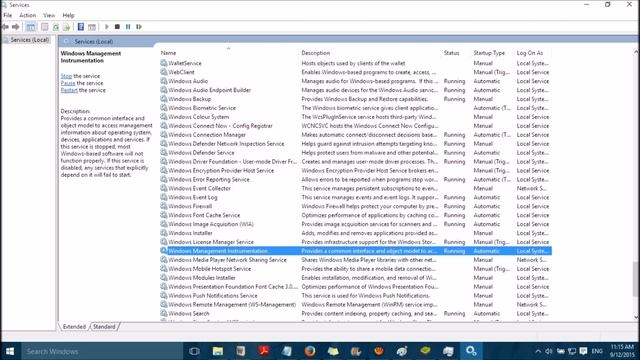Click the volume icon in system tray
Screen dimensions: 640x360
point(549,351)
